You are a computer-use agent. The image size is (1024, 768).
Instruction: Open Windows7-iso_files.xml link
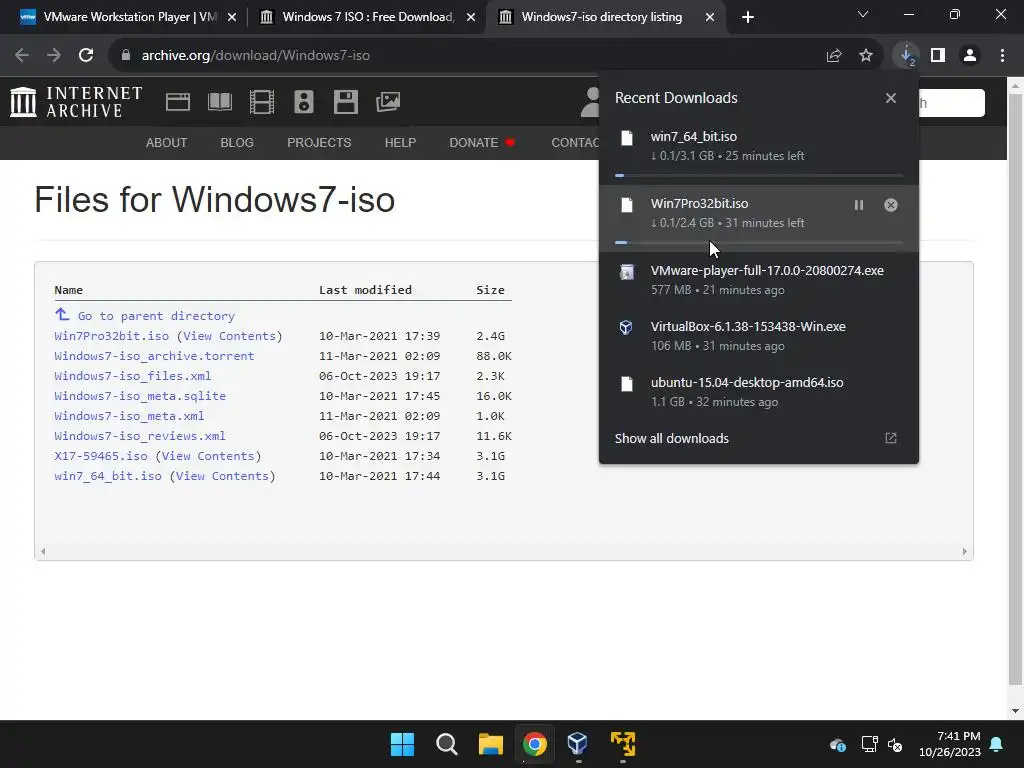(x=133, y=376)
